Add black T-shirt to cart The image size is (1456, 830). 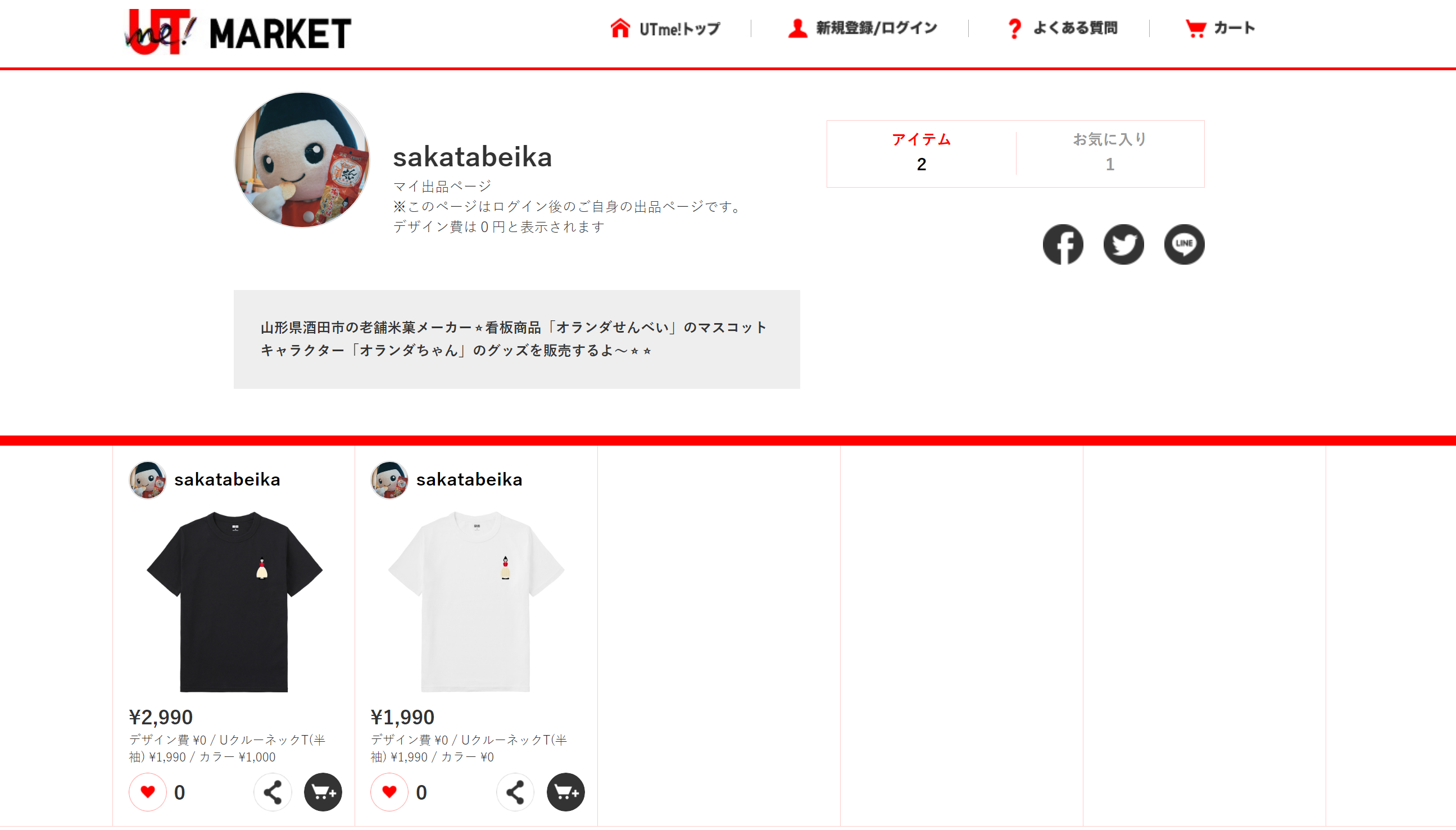click(323, 792)
